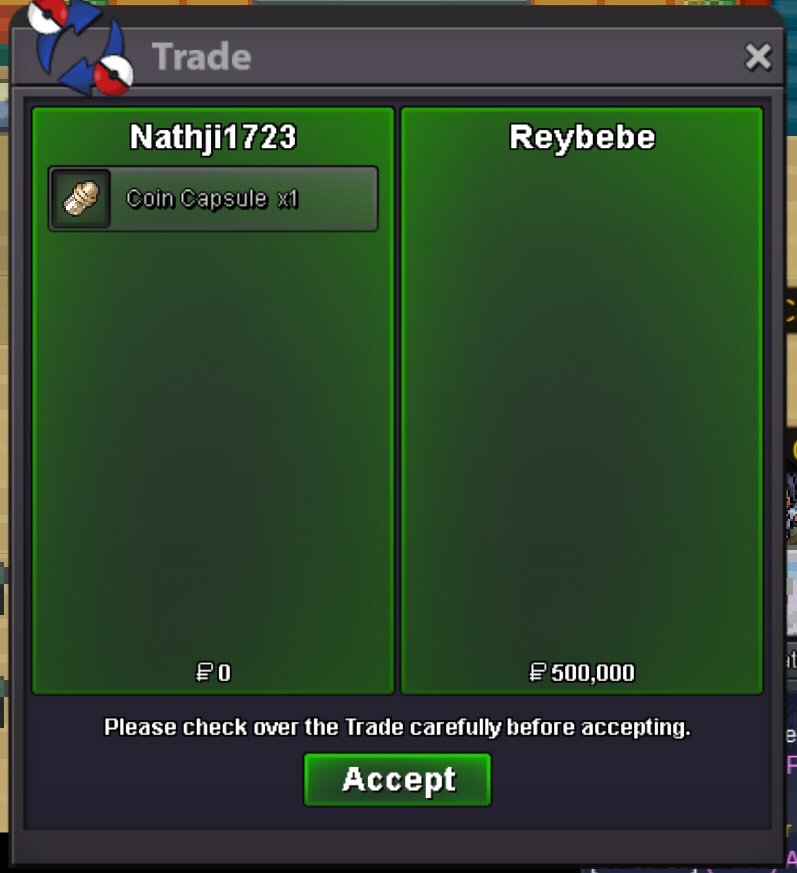Click the Pokedollar symbol beside 500,000
This screenshot has width=797, height=873.
coord(537,672)
